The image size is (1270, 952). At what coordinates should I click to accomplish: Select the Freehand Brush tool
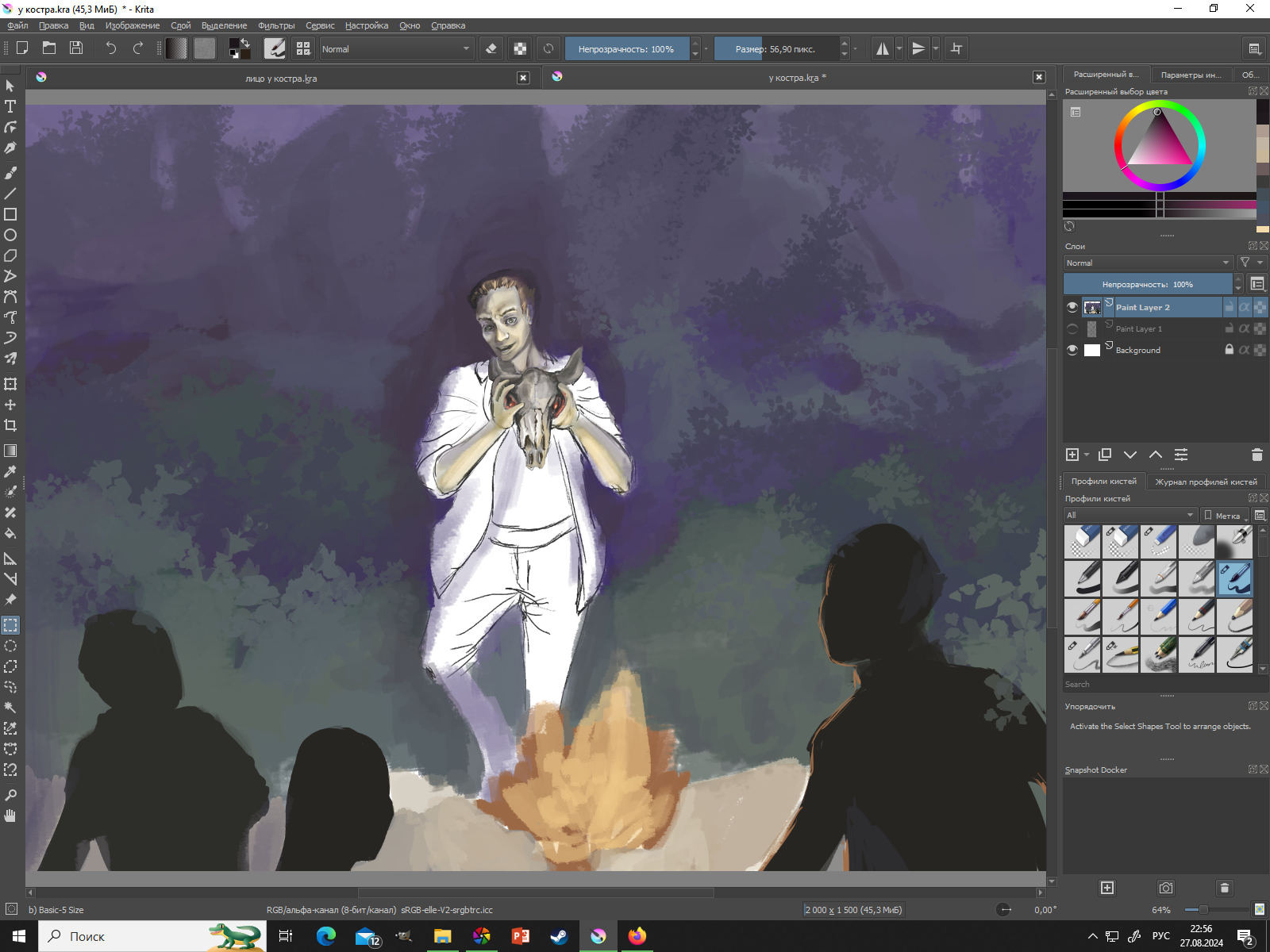click(x=10, y=173)
